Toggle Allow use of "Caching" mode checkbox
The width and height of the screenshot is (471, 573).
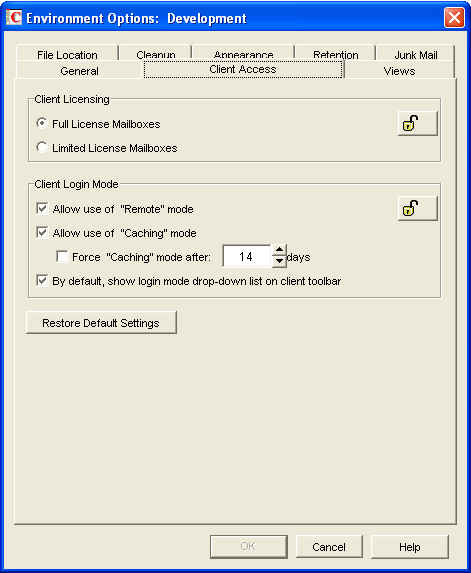pyautogui.click(x=42, y=233)
